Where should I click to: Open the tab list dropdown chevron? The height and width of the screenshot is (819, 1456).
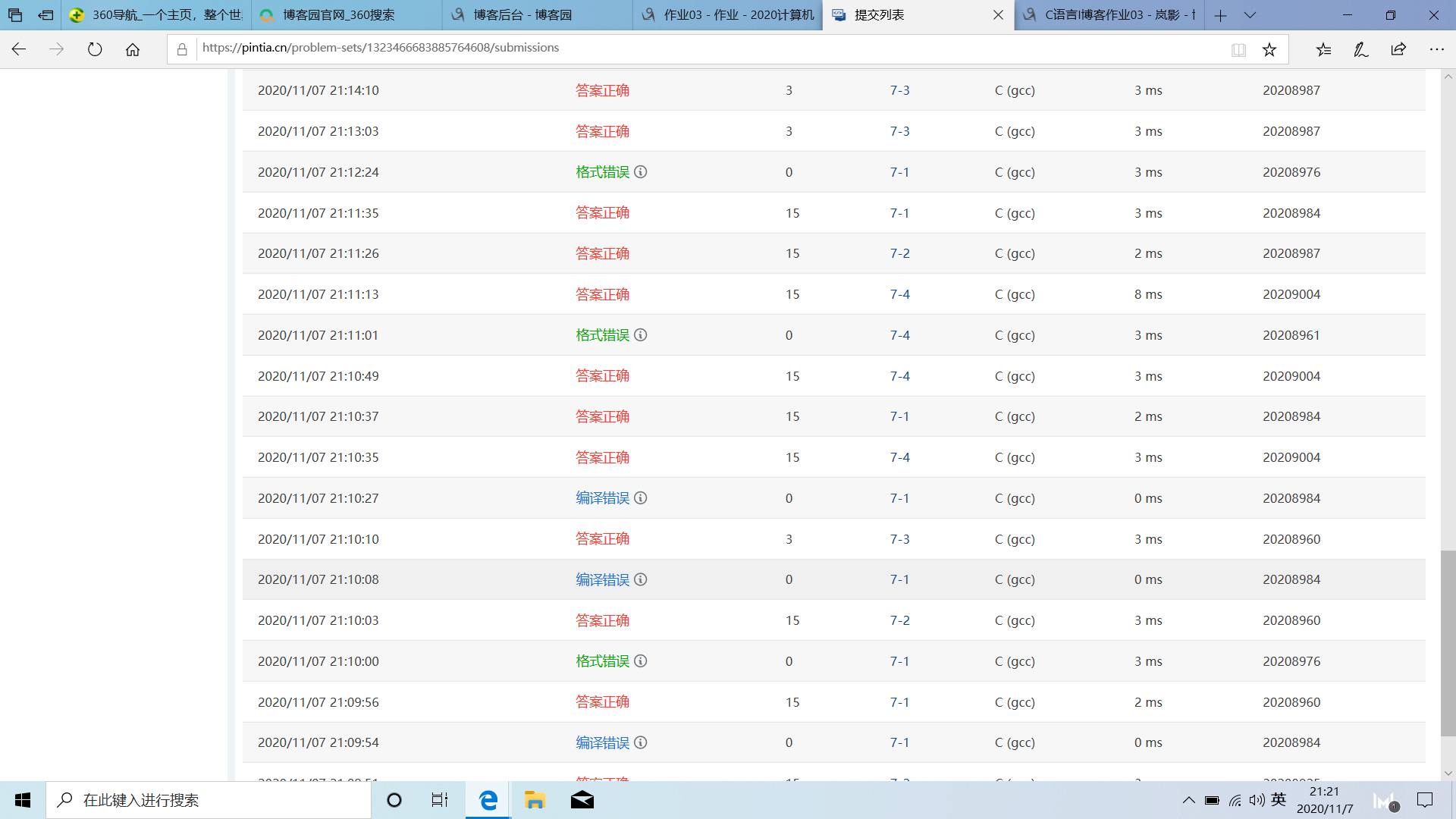(1250, 15)
